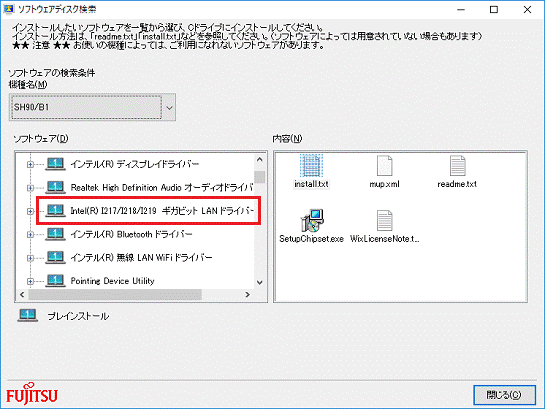Click the software list scroll-down arrow
The image size is (545, 409).
point(259,283)
